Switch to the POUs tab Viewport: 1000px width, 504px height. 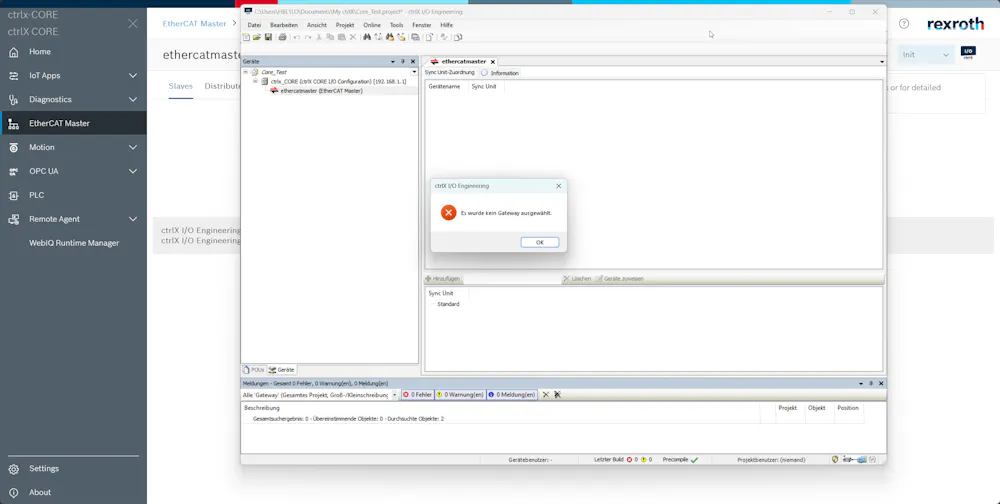pos(254,369)
